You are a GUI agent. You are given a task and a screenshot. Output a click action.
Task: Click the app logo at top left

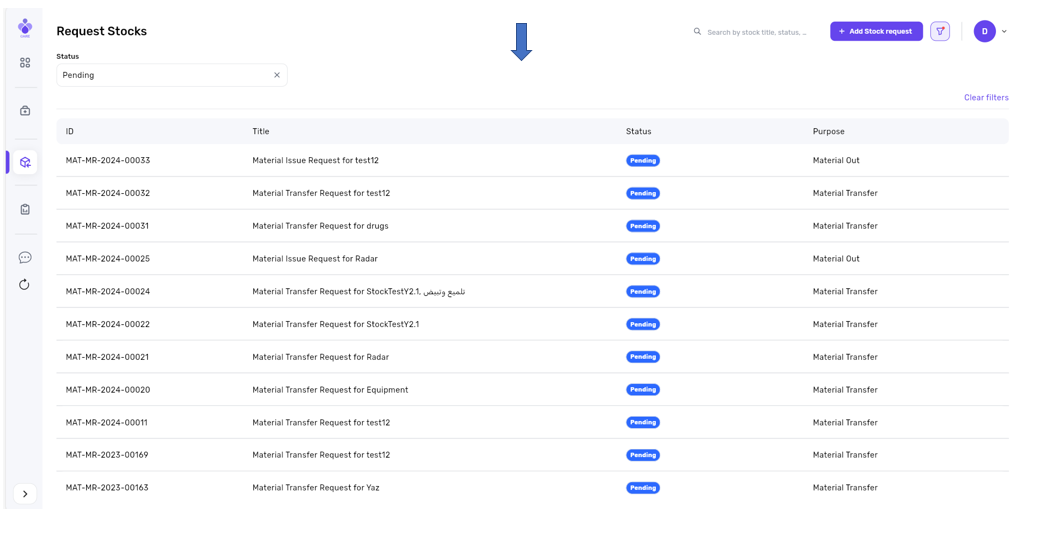(x=25, y=28)
